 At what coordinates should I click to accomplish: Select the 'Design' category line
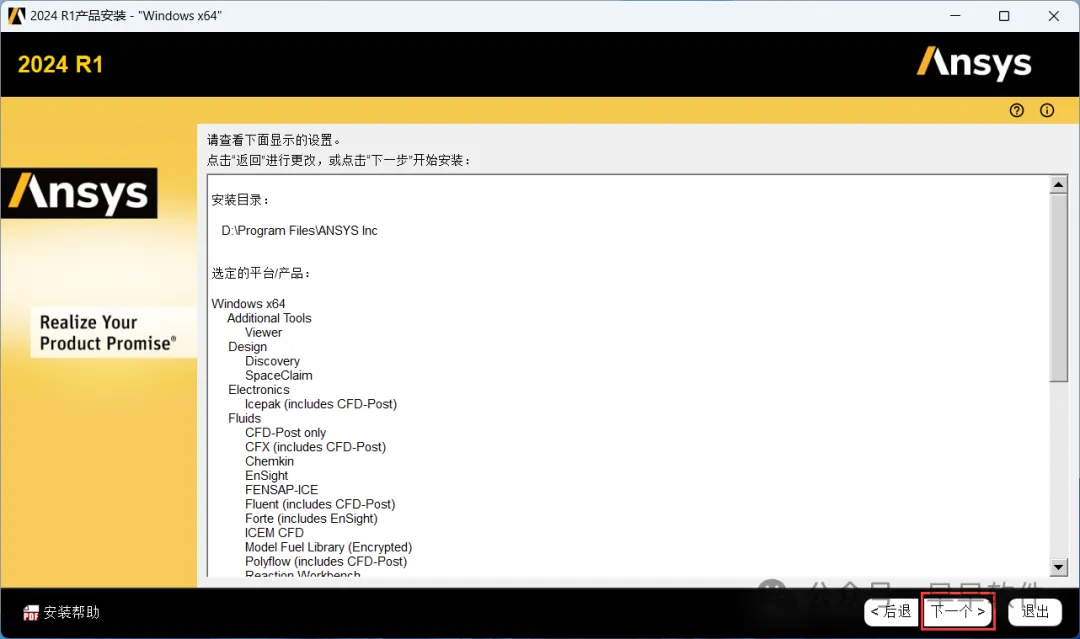(247, 347)
